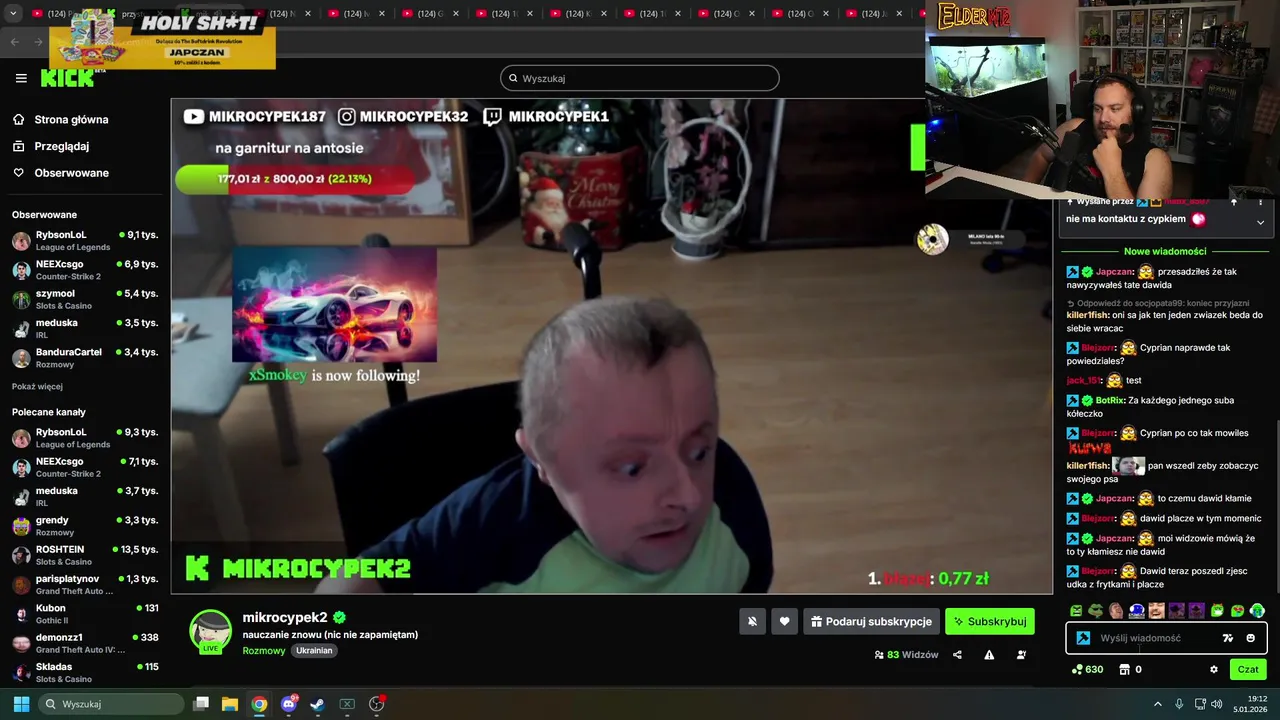
Task: Go to Strona główna
Action: click(71, 120)
